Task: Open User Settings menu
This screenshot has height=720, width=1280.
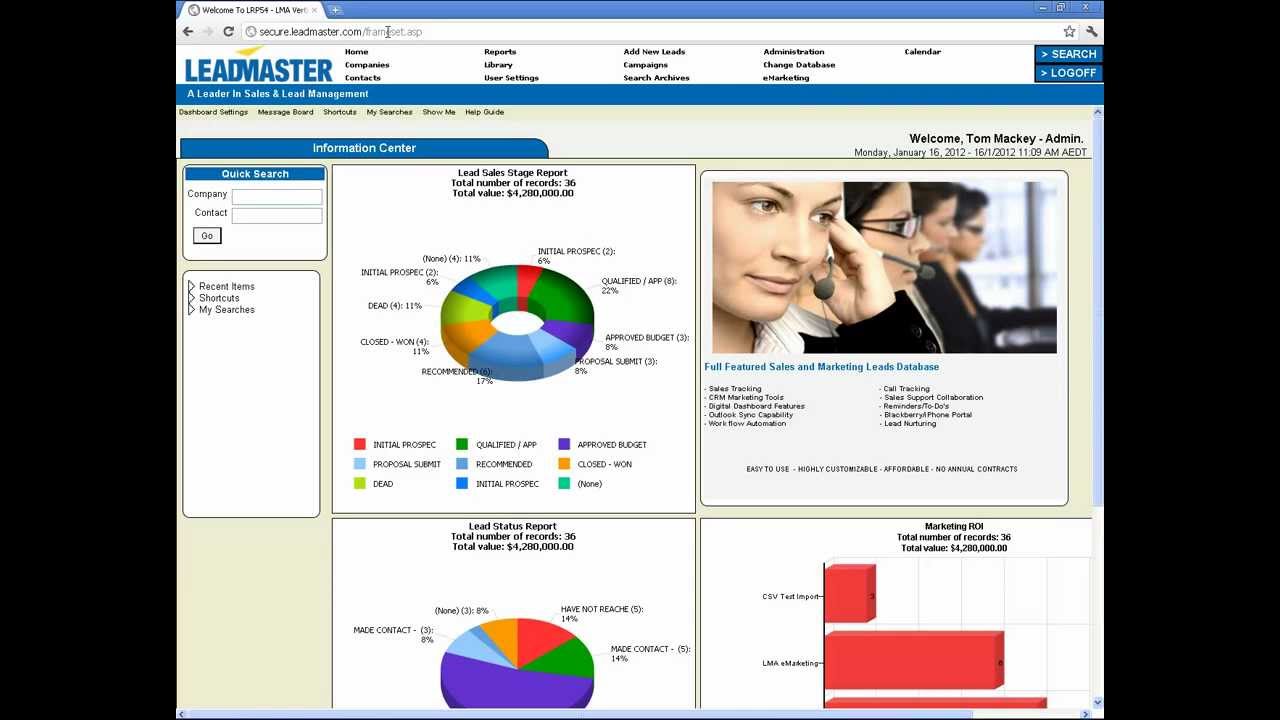Action: click(511, 78)
